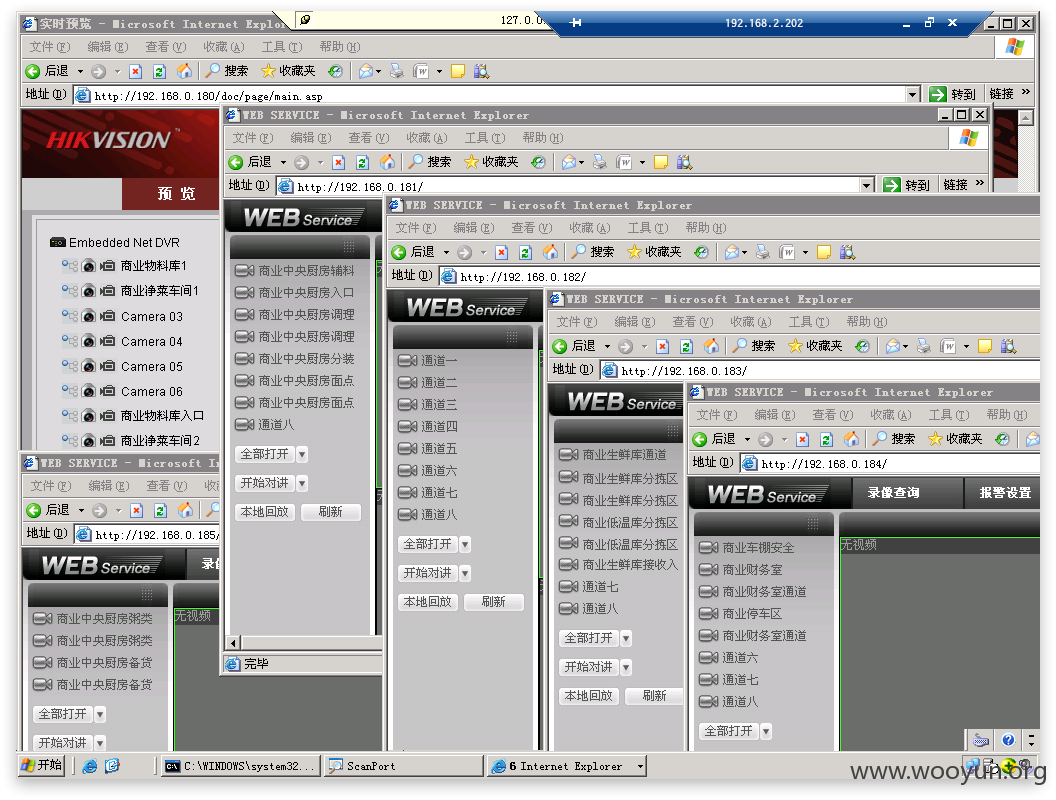The width and height of the screenshot is (1056, 800).
Task: Open 收藏 menu in 192.168.0.181 window
Action: point(427,137)
